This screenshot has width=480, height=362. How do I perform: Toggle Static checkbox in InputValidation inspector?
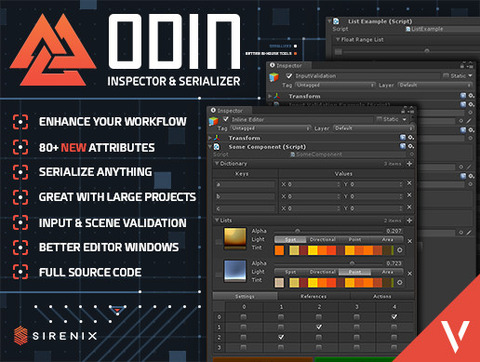click(446, 76)
